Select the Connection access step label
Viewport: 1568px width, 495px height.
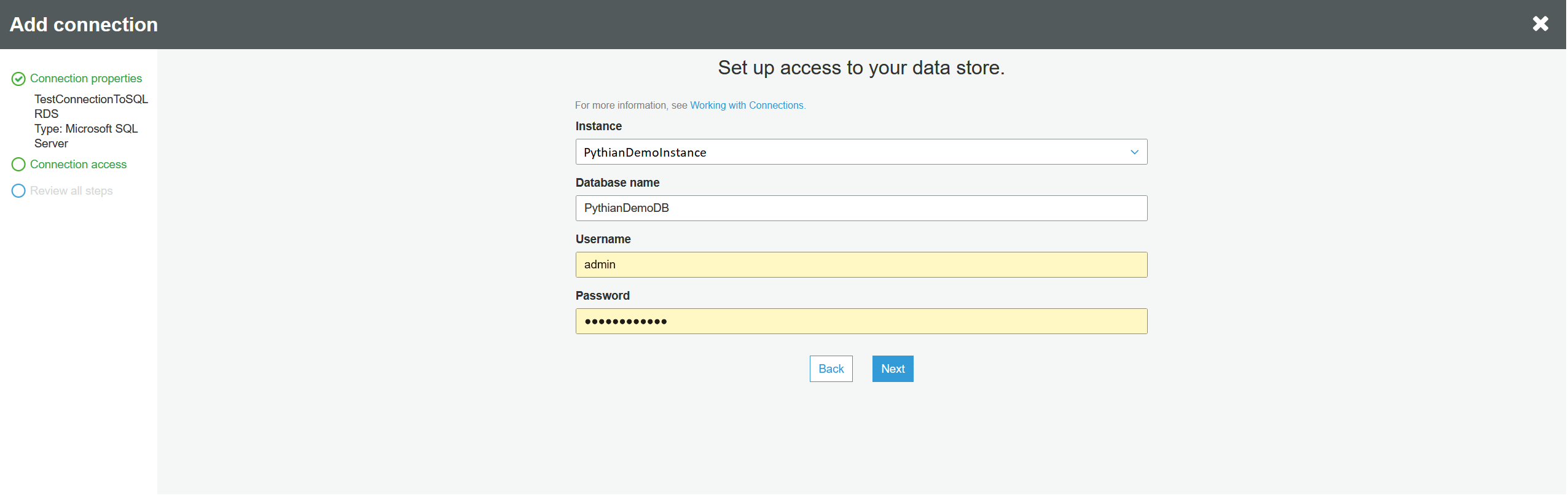[x=78, y=165]
